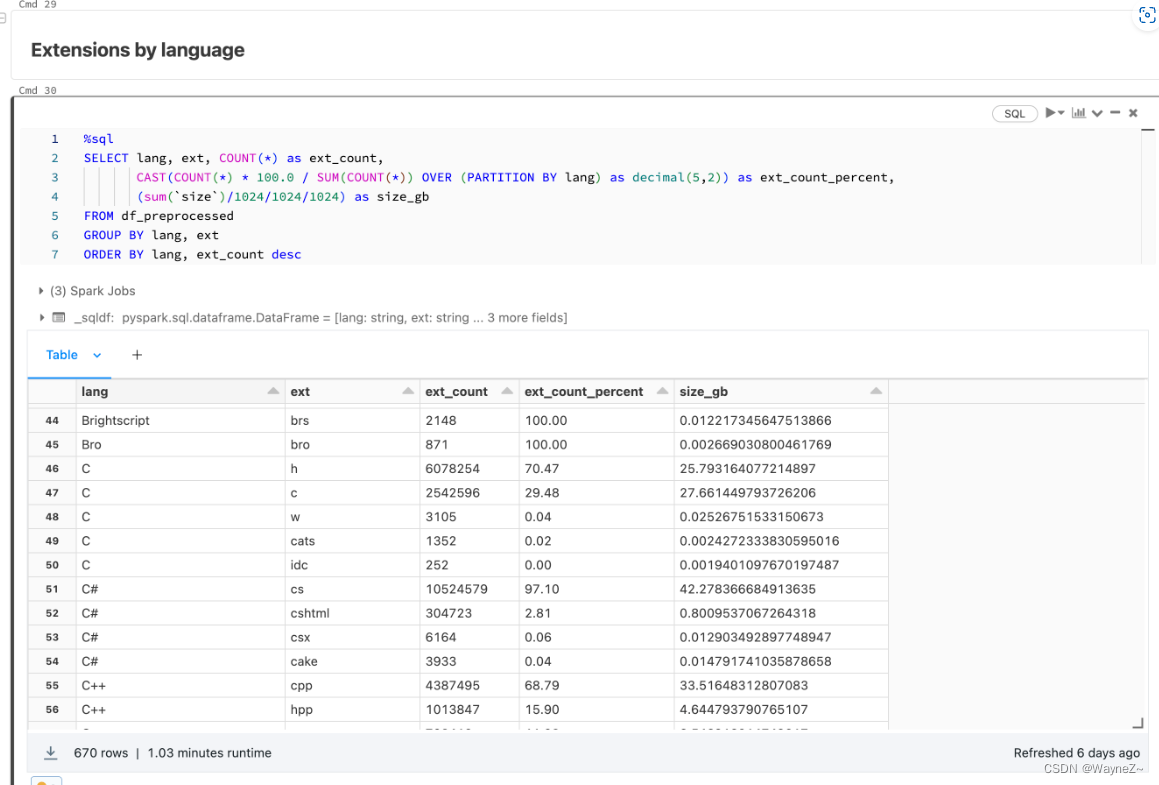Run the cell with play icon

[x=1050, y=113]
